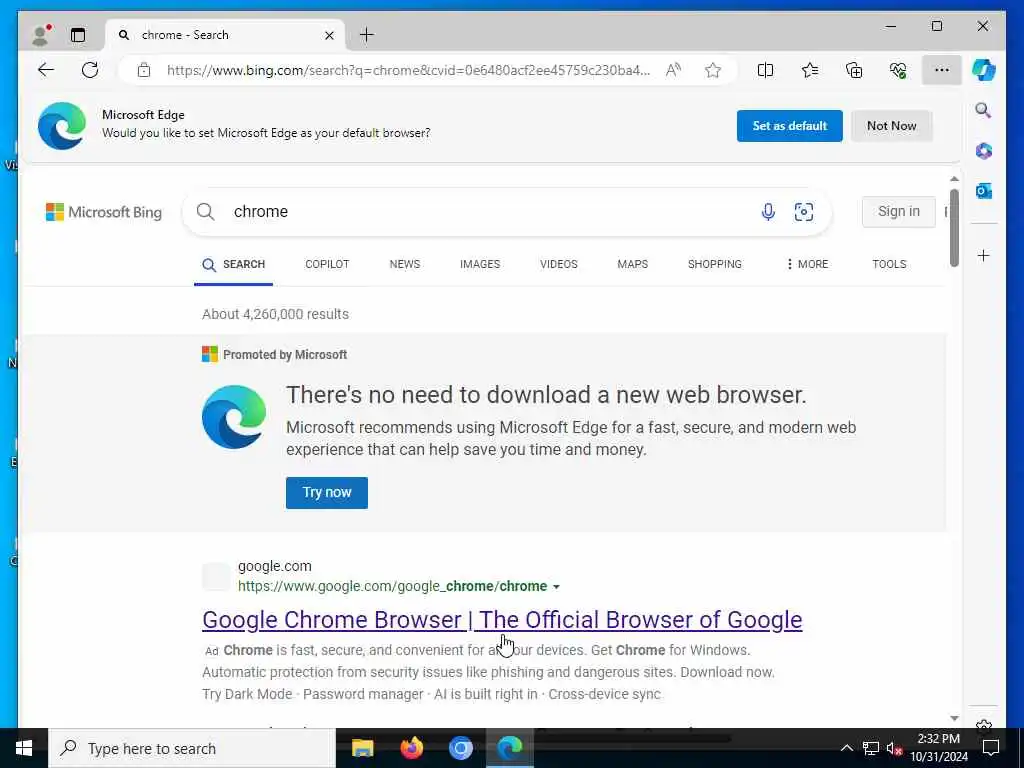Dismiss prompt with Not Now

click(x=891, y=125)
